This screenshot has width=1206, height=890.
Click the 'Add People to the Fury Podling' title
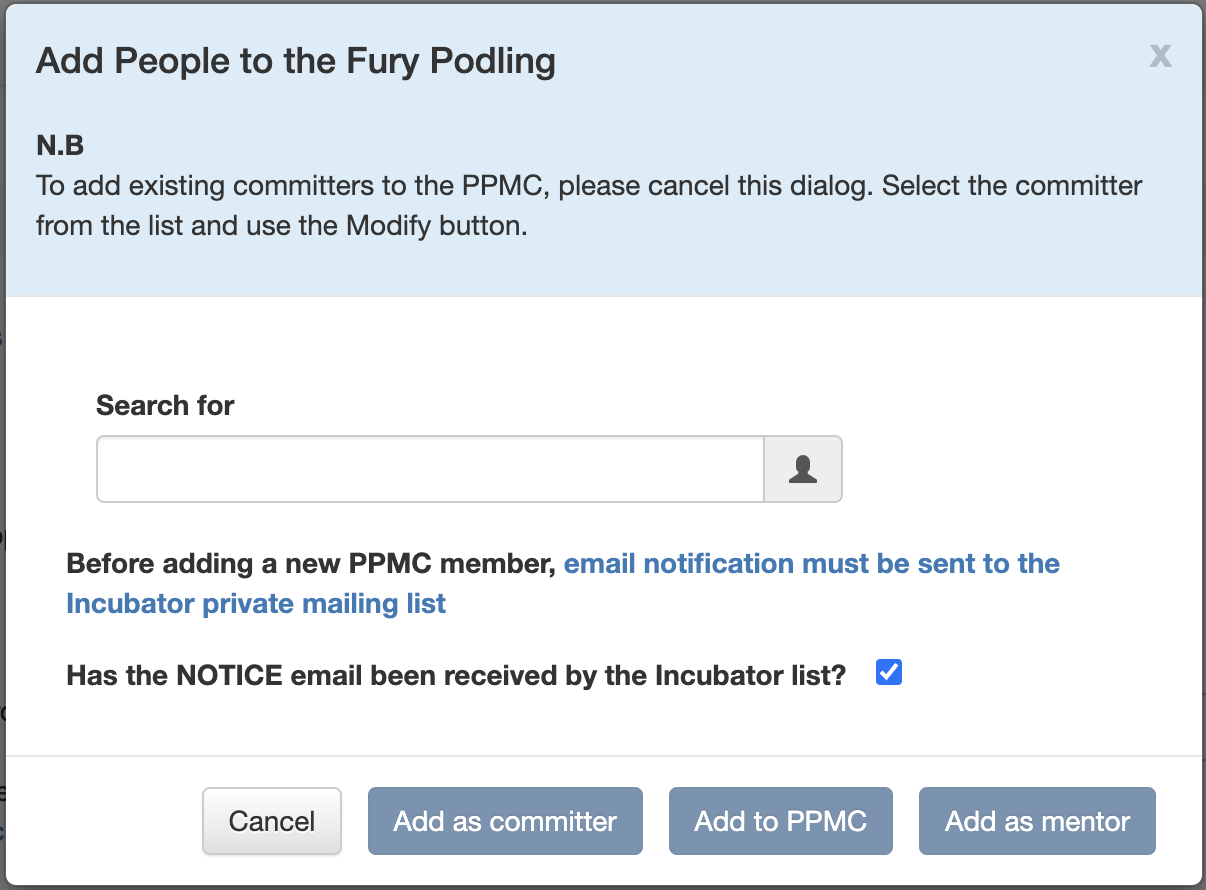(x=296, y=62)
